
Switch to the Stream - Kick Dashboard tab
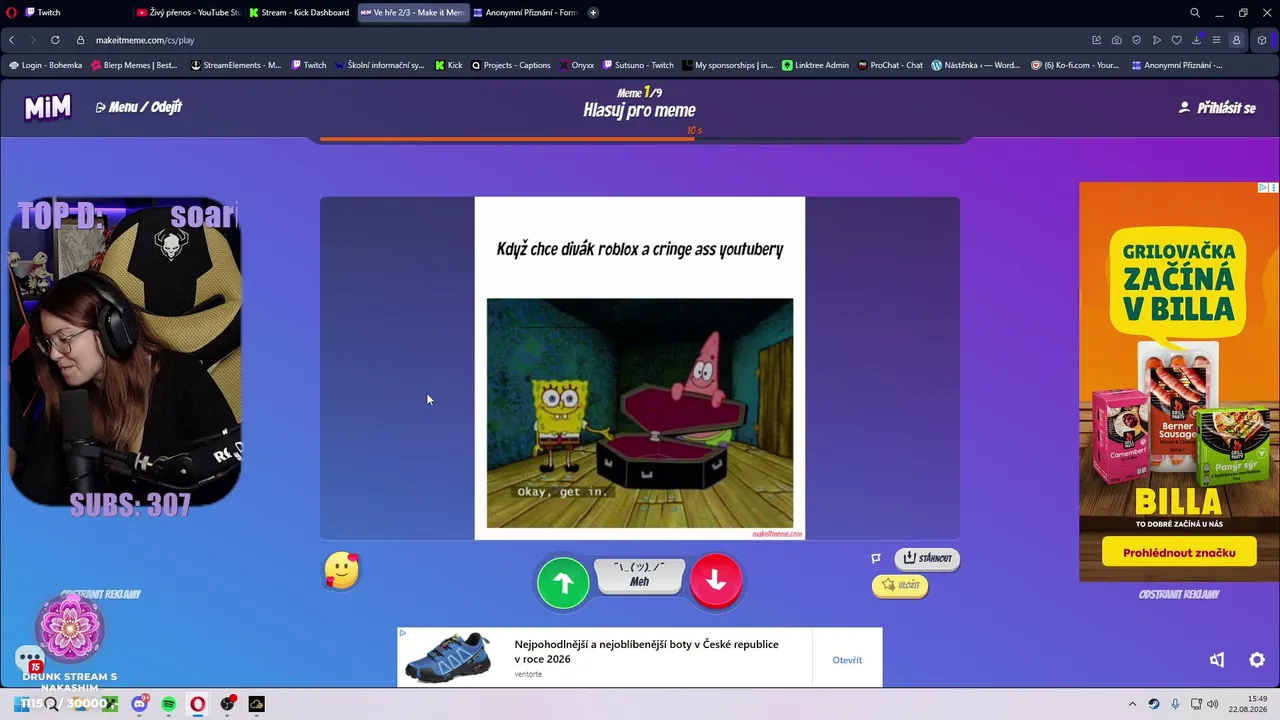(299, 13)
